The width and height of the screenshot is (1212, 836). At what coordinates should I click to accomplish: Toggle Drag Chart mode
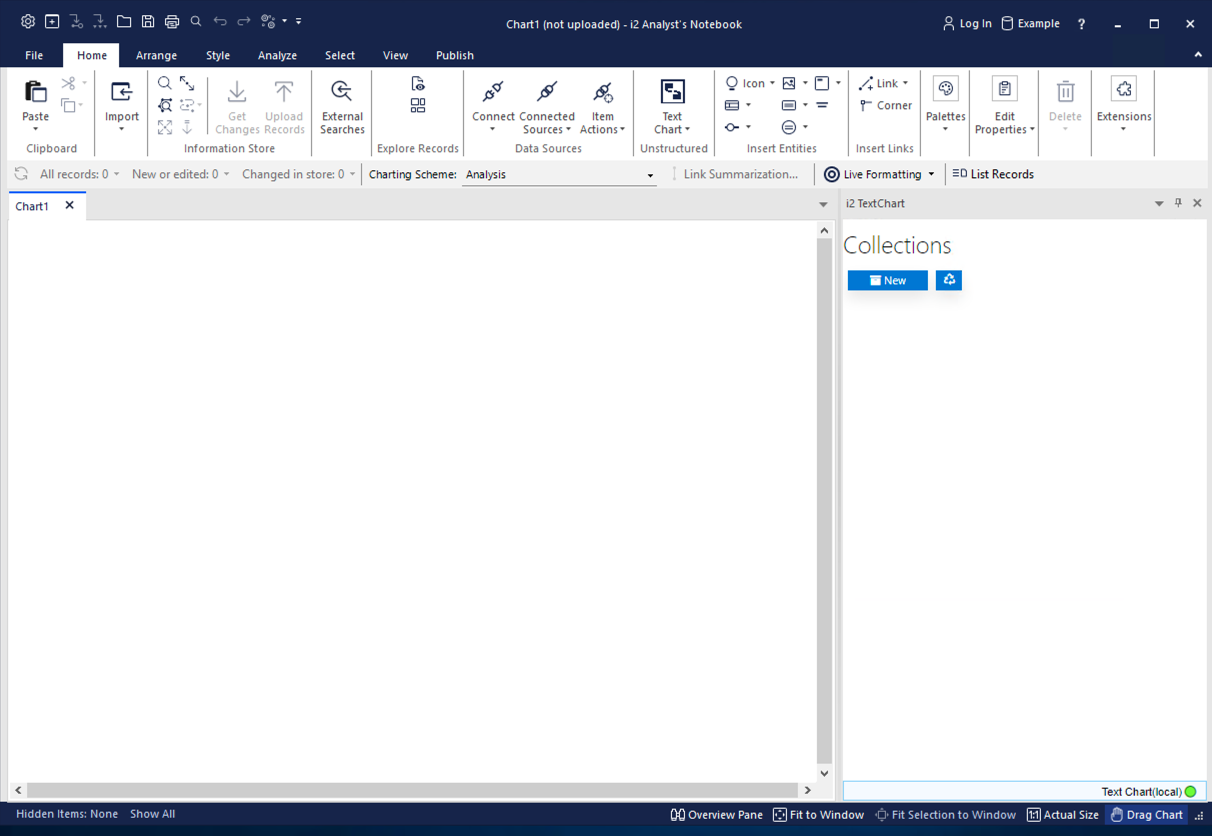click(1146, 815)
